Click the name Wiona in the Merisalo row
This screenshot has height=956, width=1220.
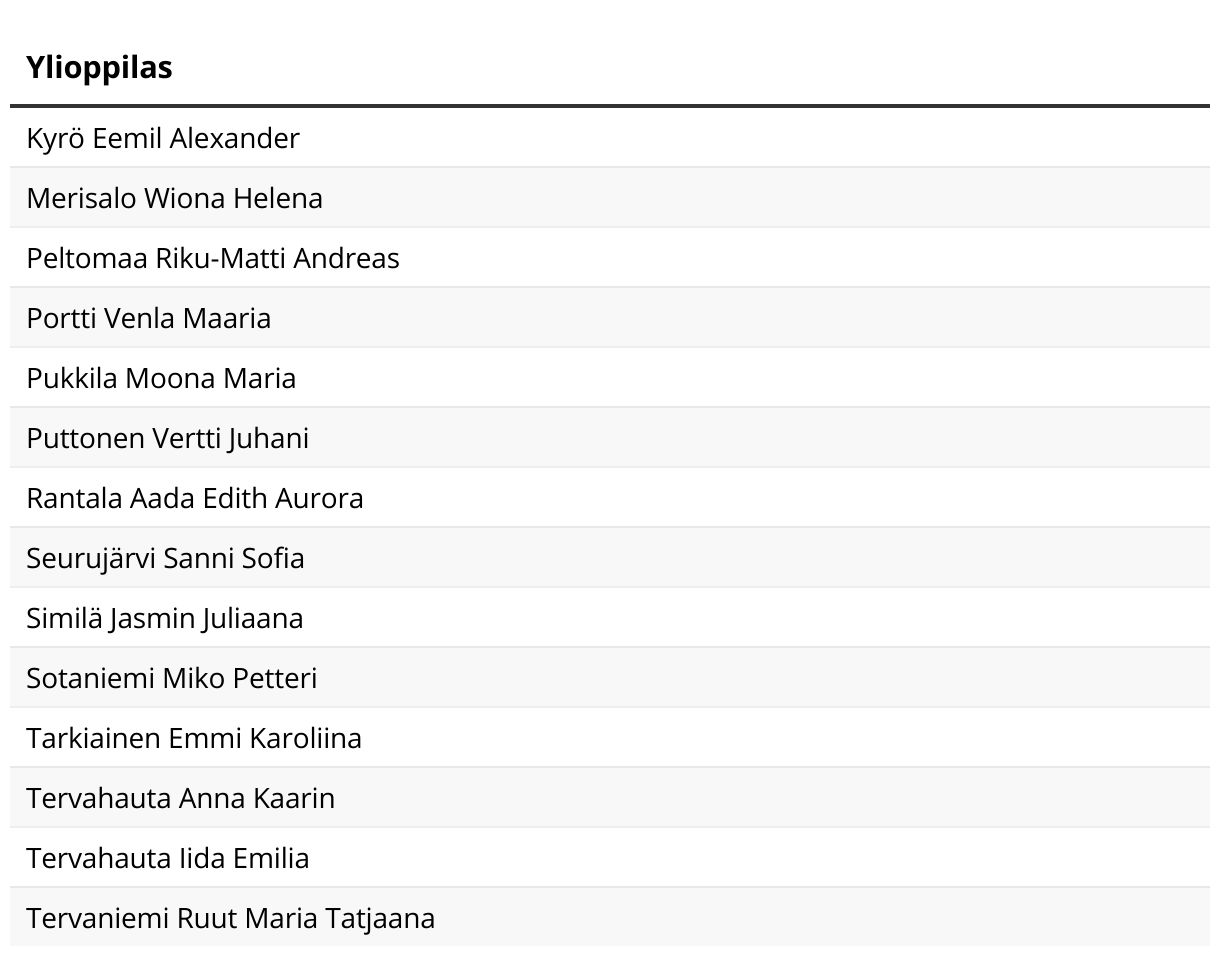point(185,198)
